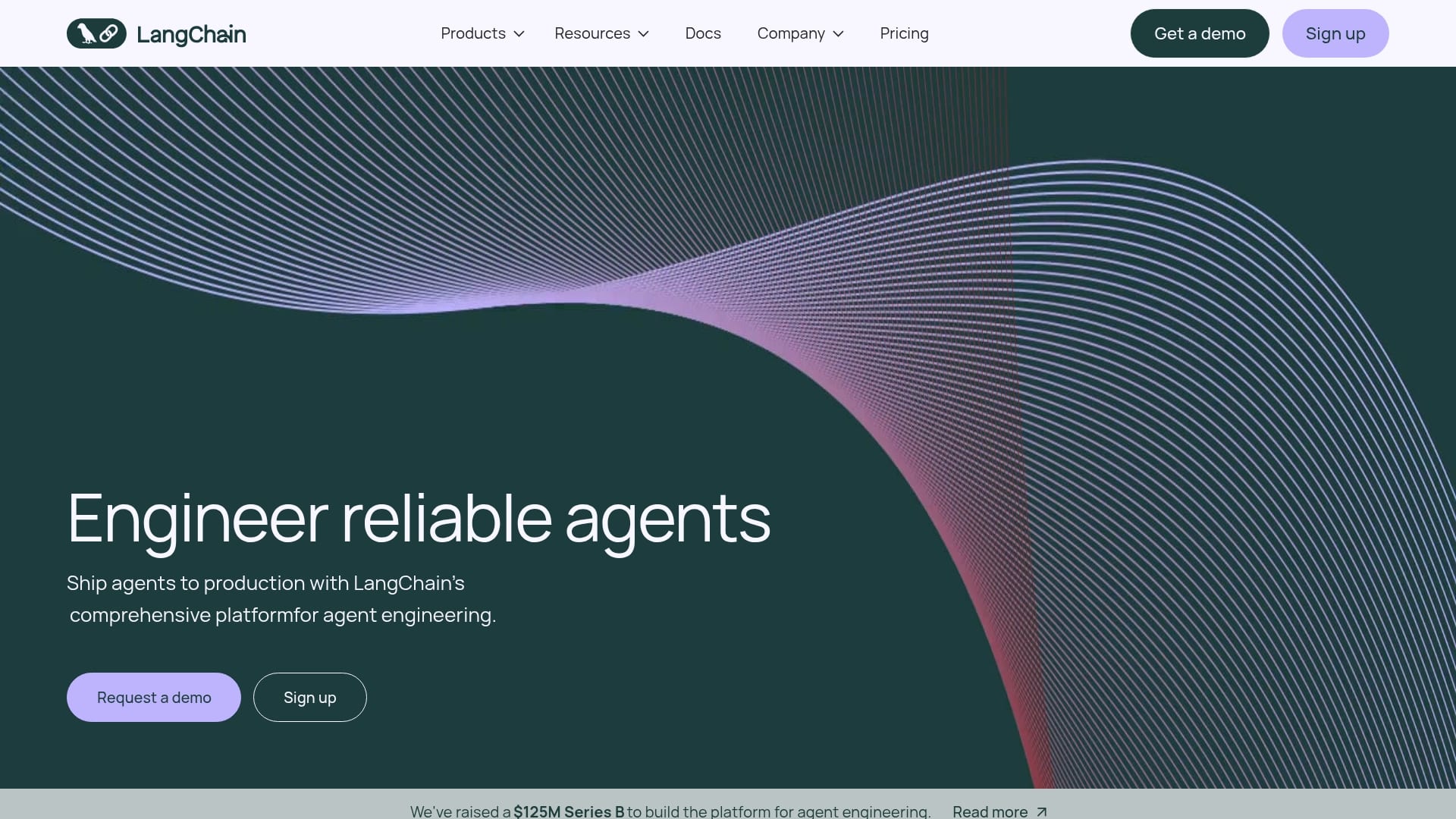Click the LangChain parrot and link logo icon

pos(96,33)
